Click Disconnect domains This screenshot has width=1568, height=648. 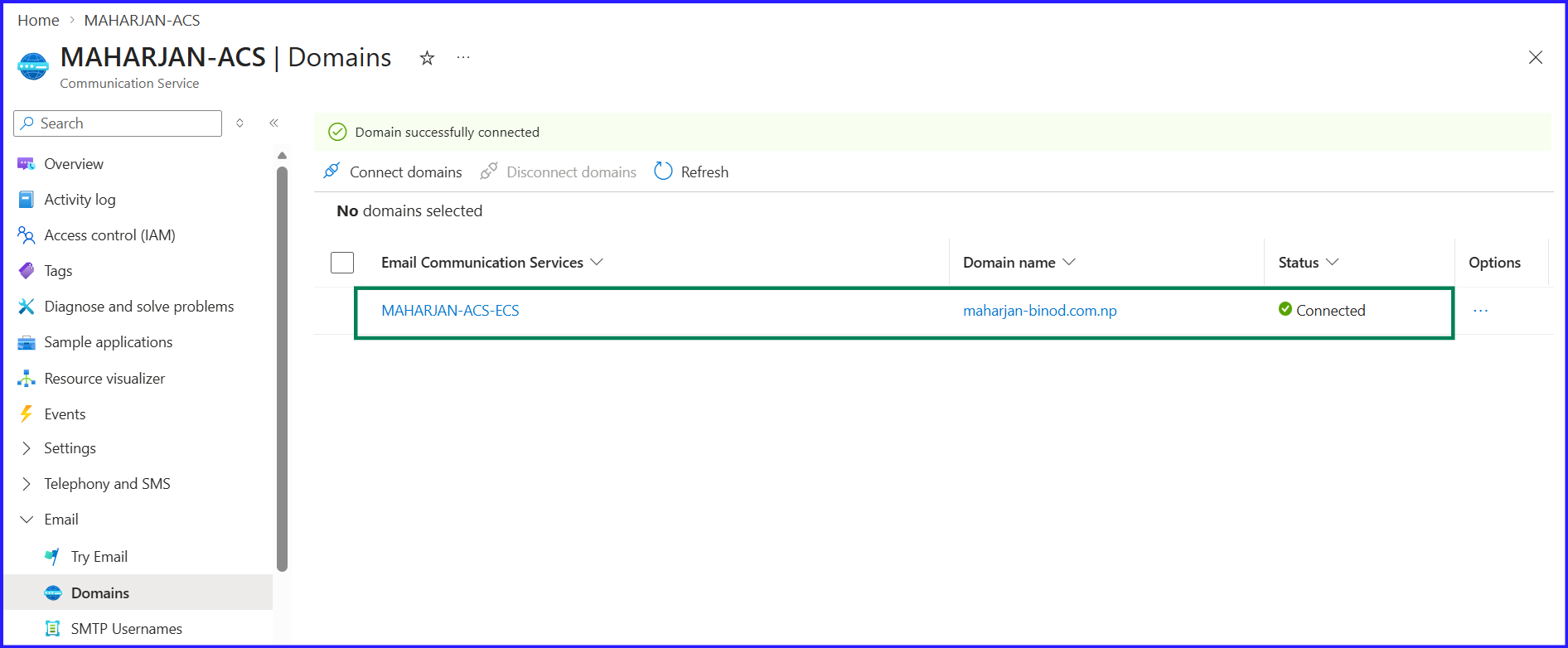pyautogui.click(x=572, y=172)
